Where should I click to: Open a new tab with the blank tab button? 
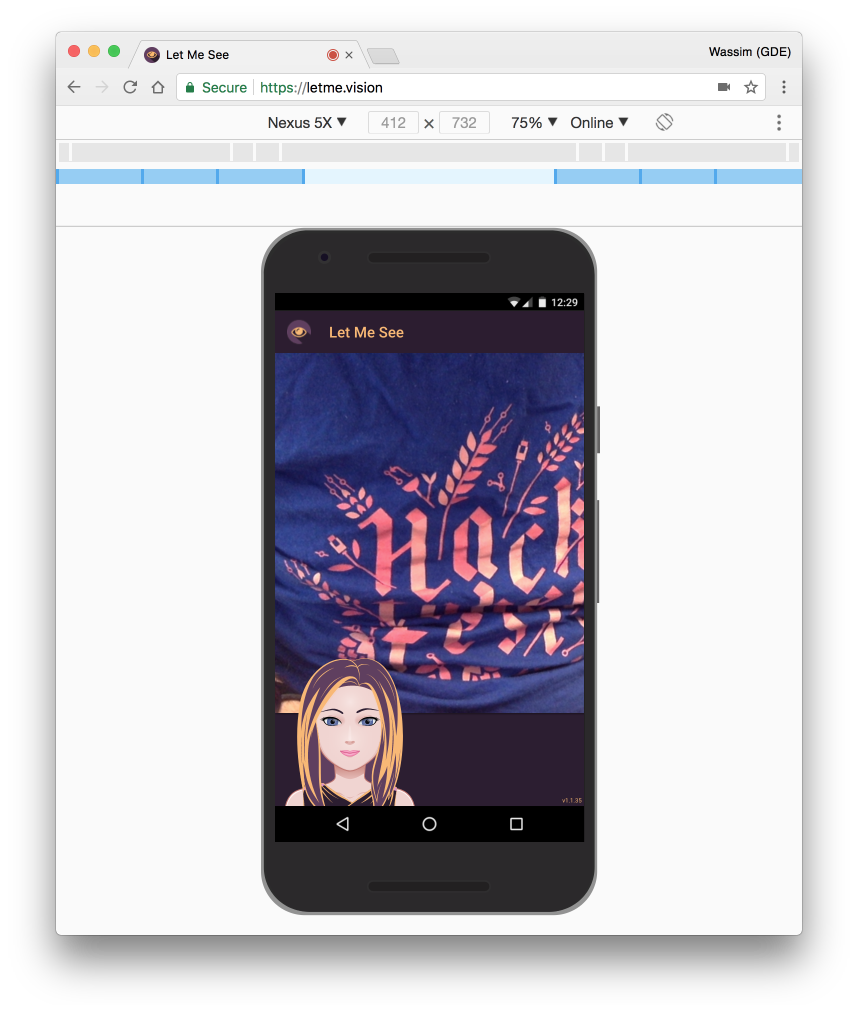tap(383, 56)
